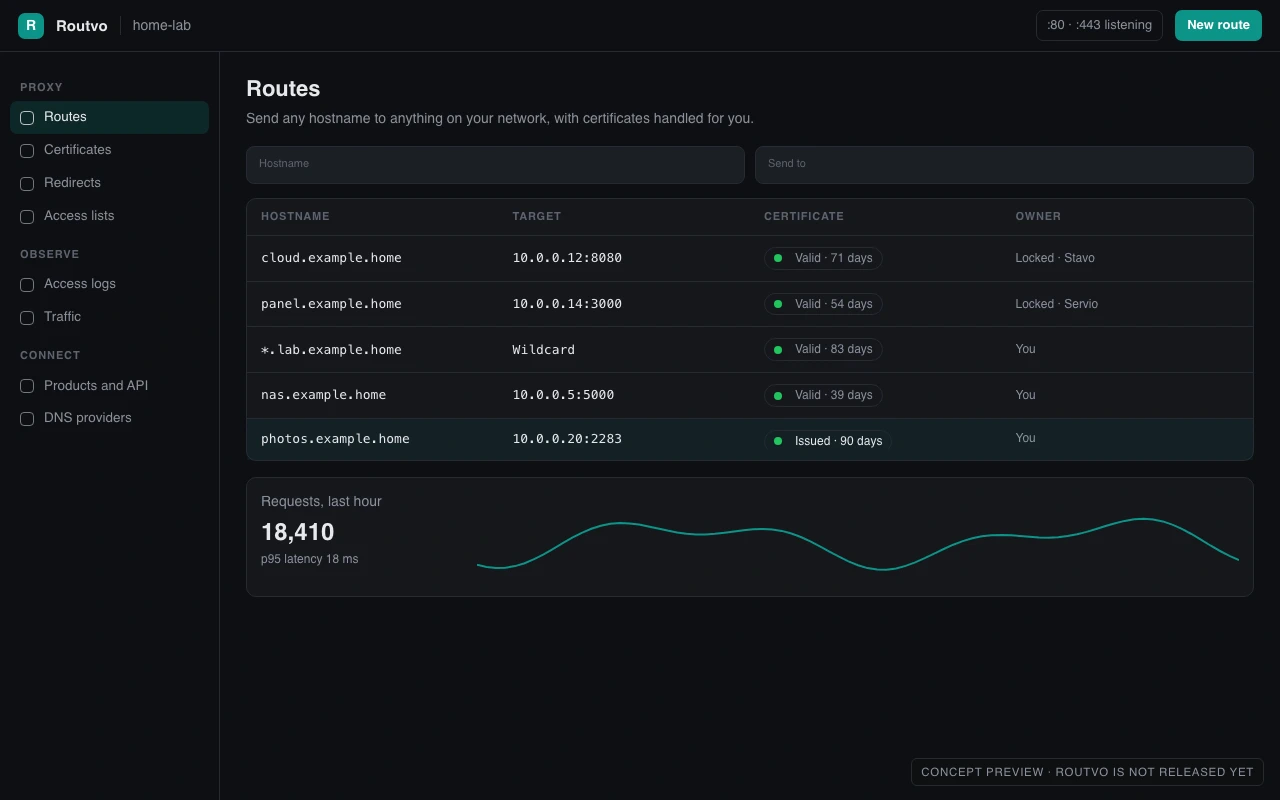
Task: Click target 10.0.0.14:3000
Action: 567,304
